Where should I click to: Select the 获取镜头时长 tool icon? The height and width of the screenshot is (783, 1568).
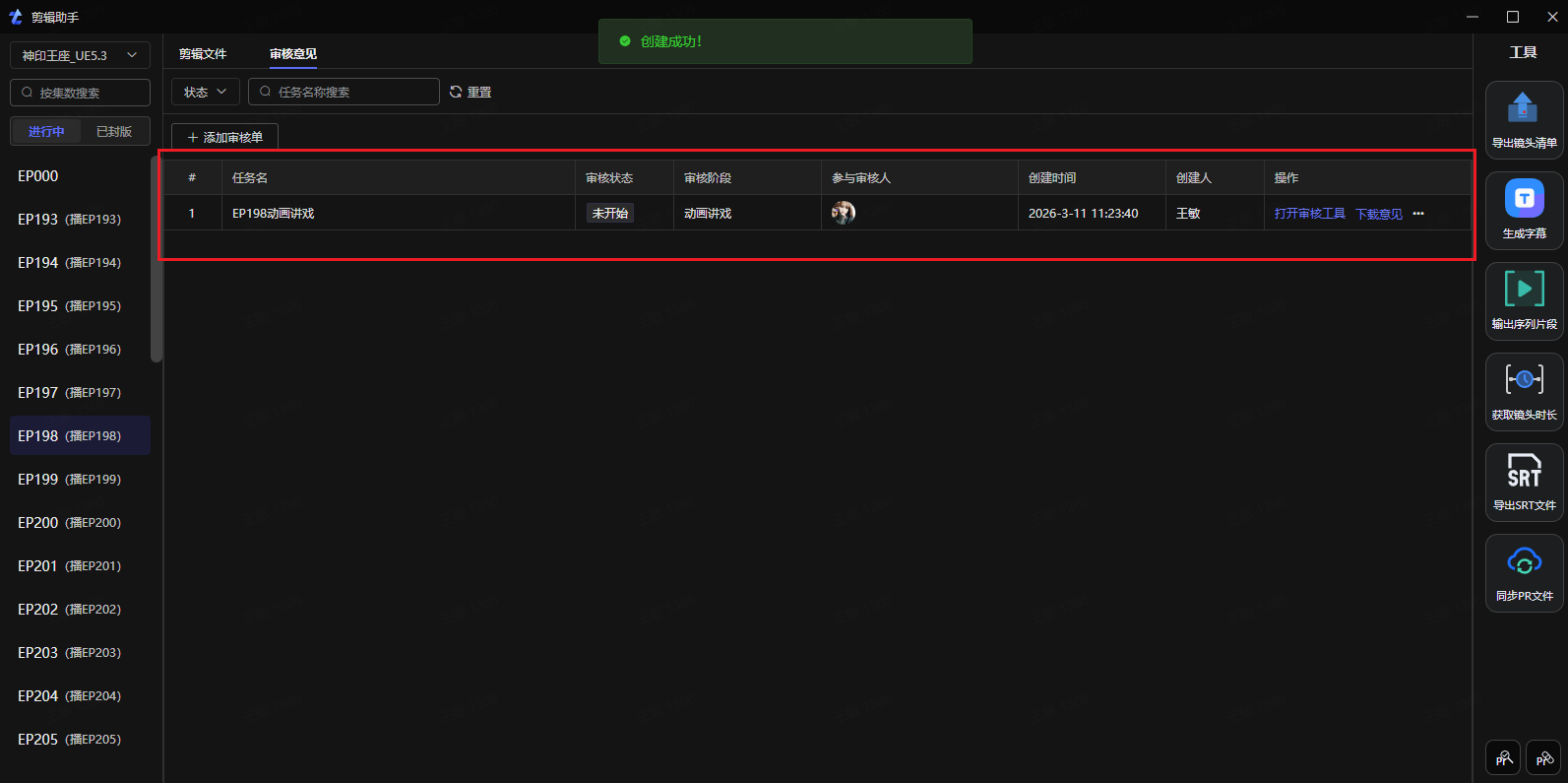1524,392
